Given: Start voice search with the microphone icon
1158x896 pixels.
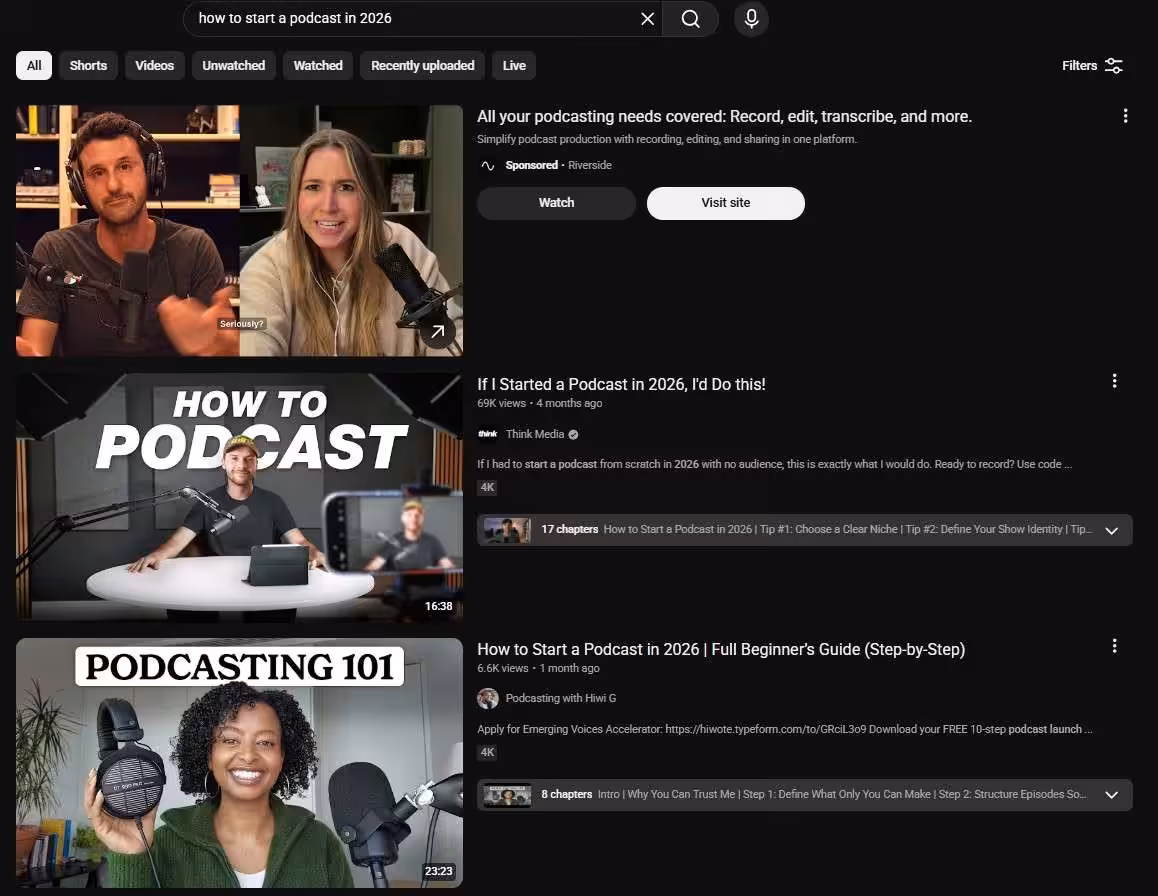Looking at the screenshot, I should [751, 19].
